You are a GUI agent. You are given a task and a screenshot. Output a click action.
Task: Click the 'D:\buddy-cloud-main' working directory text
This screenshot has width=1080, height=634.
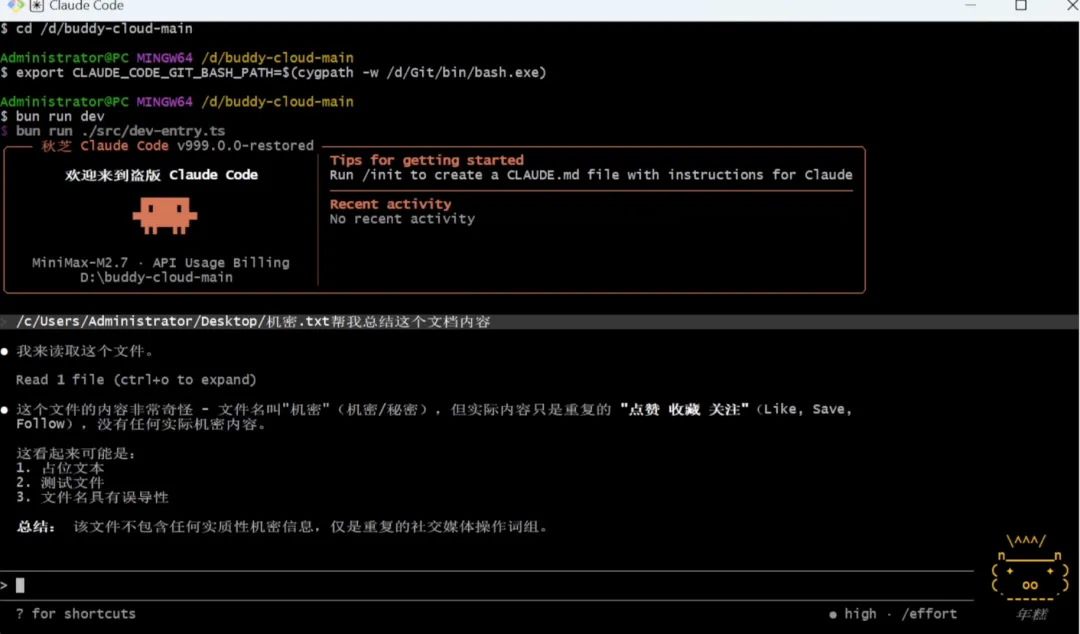pyautogui.click(x=156, y=278)
